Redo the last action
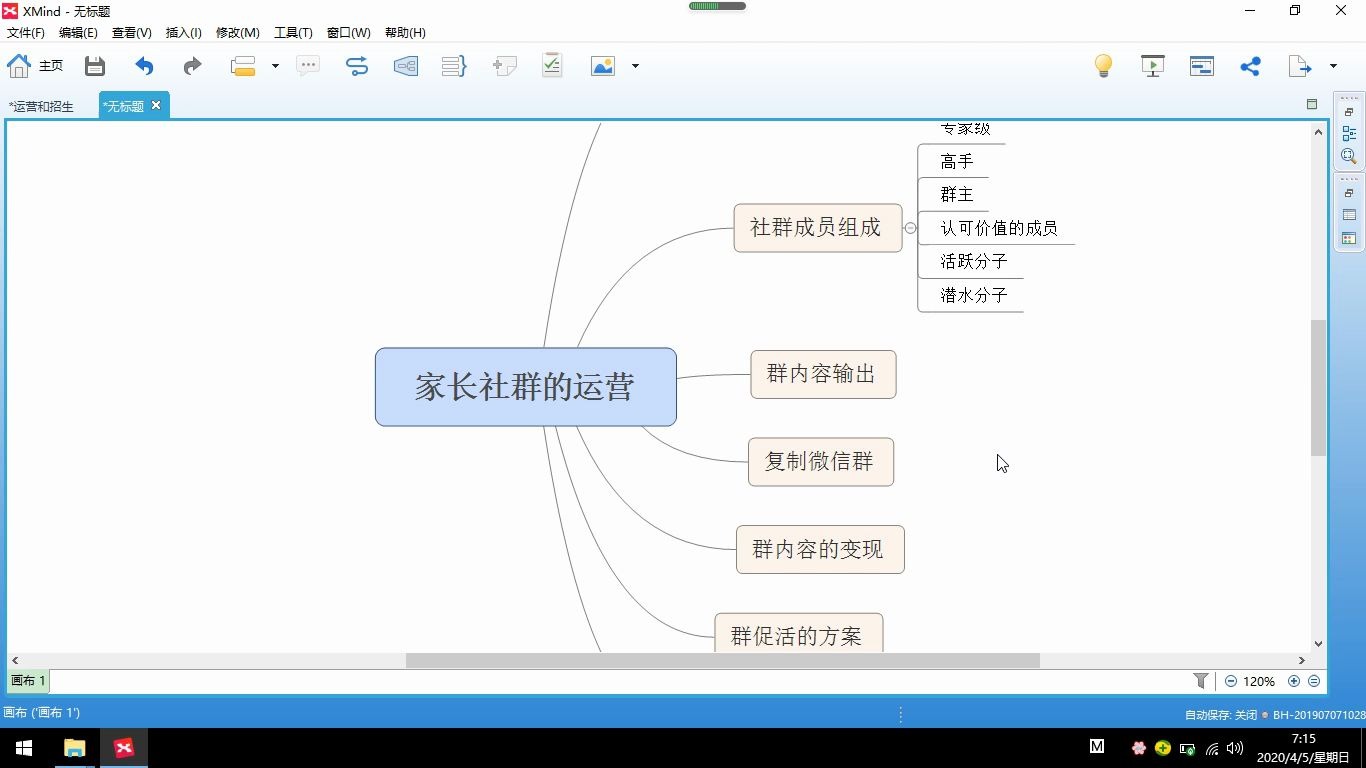Viewport: 1366px width, 768px height. 192,66
